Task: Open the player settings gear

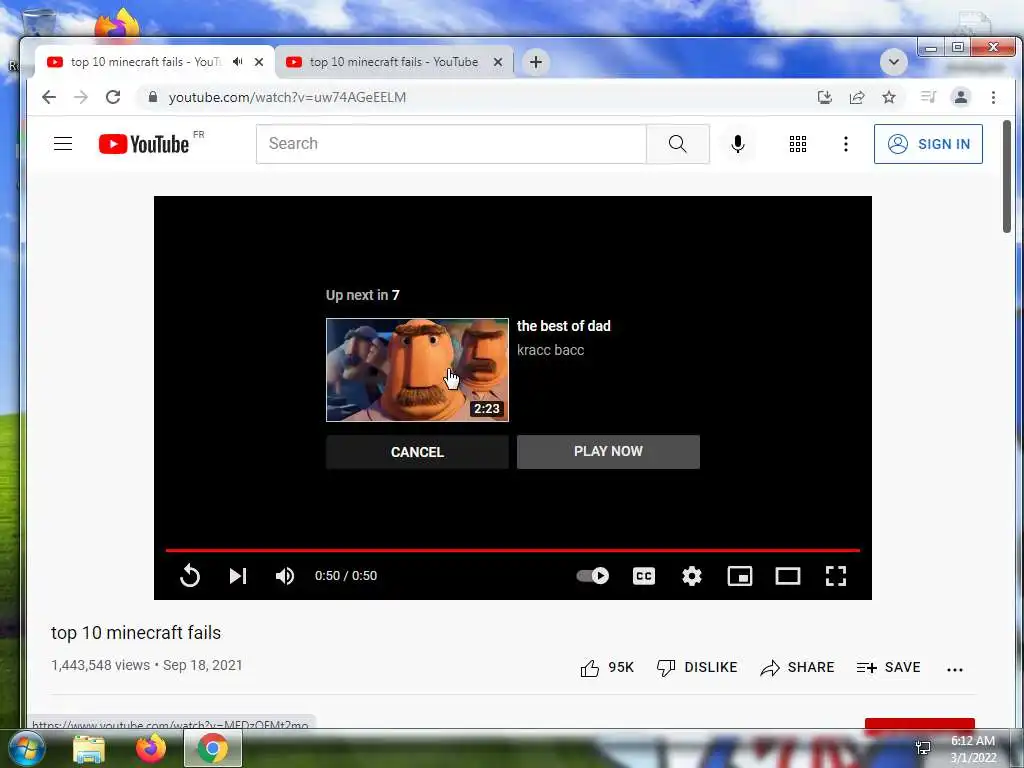Action: 692,575
